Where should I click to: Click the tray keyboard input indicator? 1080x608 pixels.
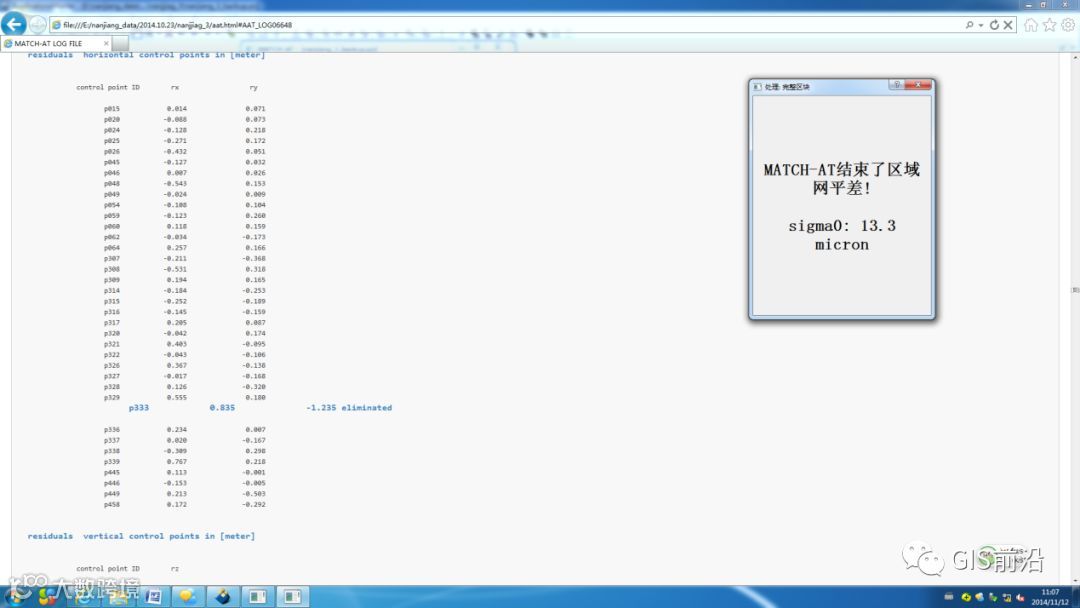click(x=948, y=596)
